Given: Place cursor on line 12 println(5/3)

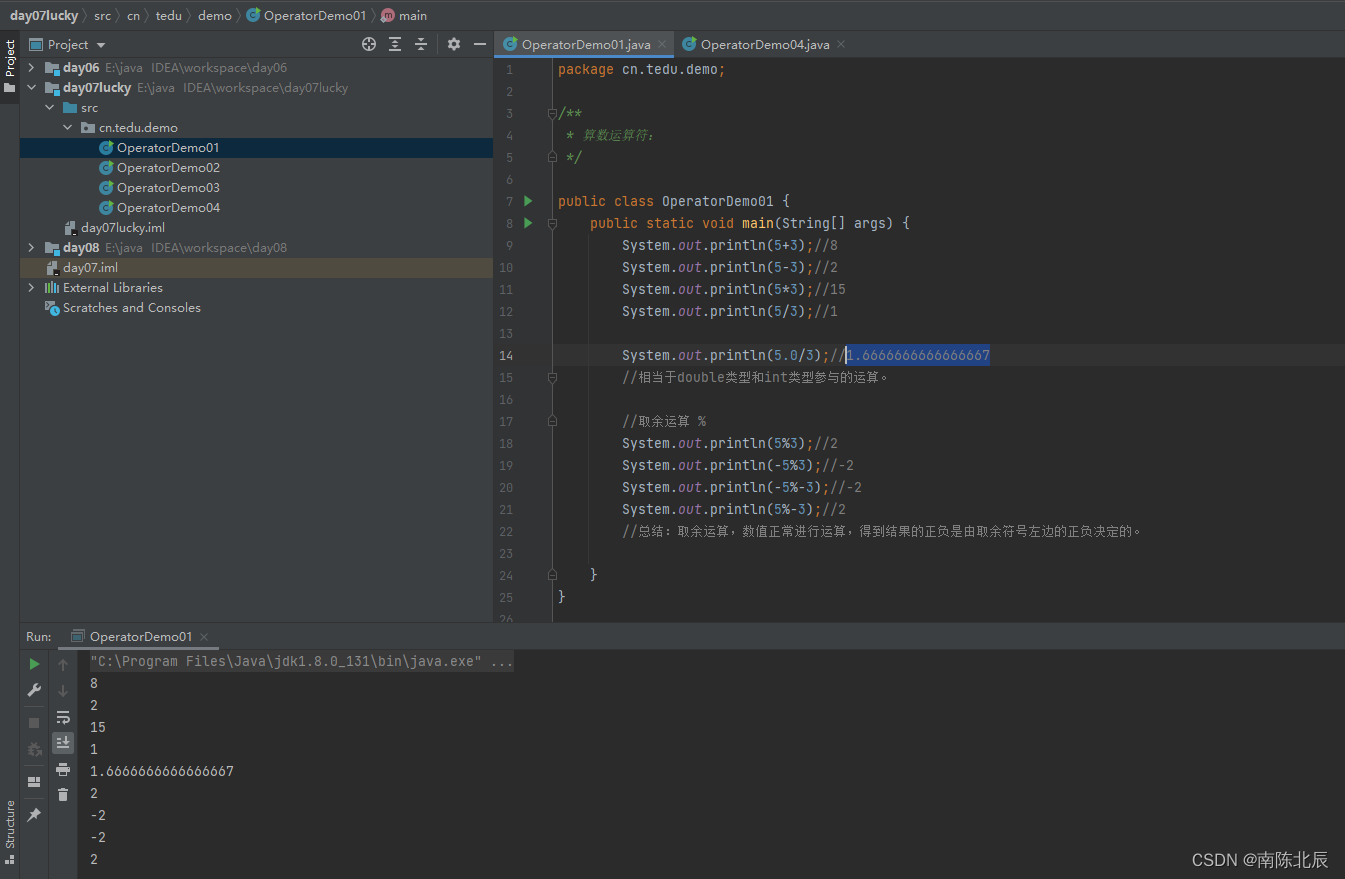Looking at the screenshot, I should (729, 312).
